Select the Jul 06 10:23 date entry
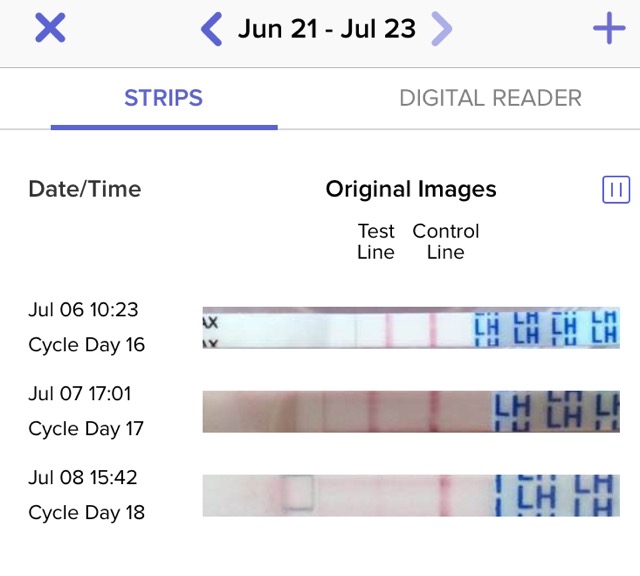 tap(83, 309)
